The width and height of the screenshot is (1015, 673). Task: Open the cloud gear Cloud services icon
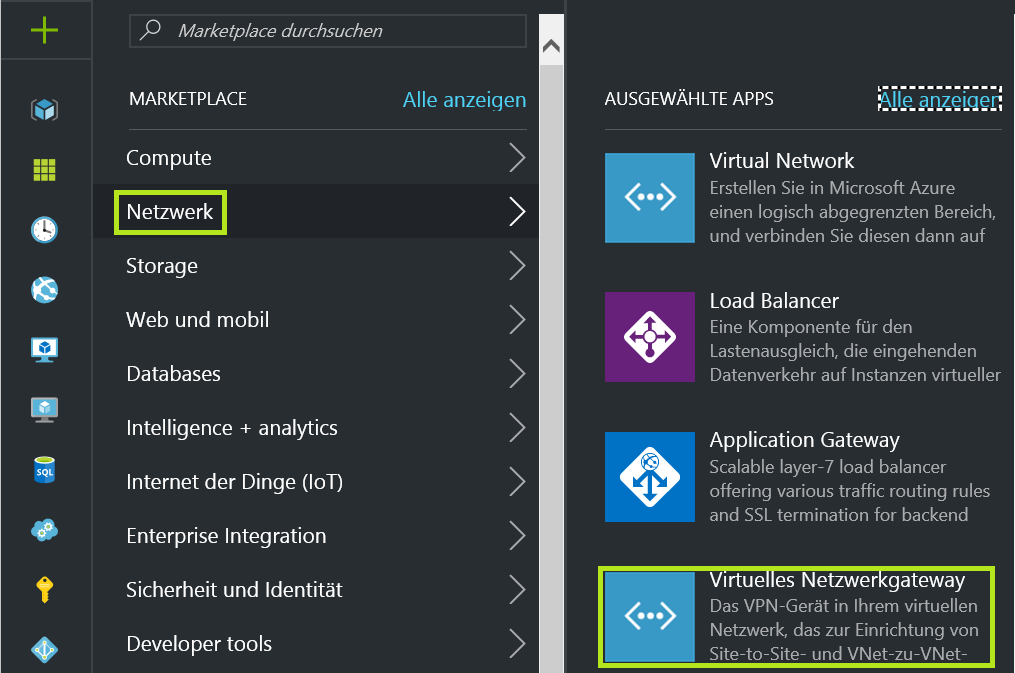44,530
